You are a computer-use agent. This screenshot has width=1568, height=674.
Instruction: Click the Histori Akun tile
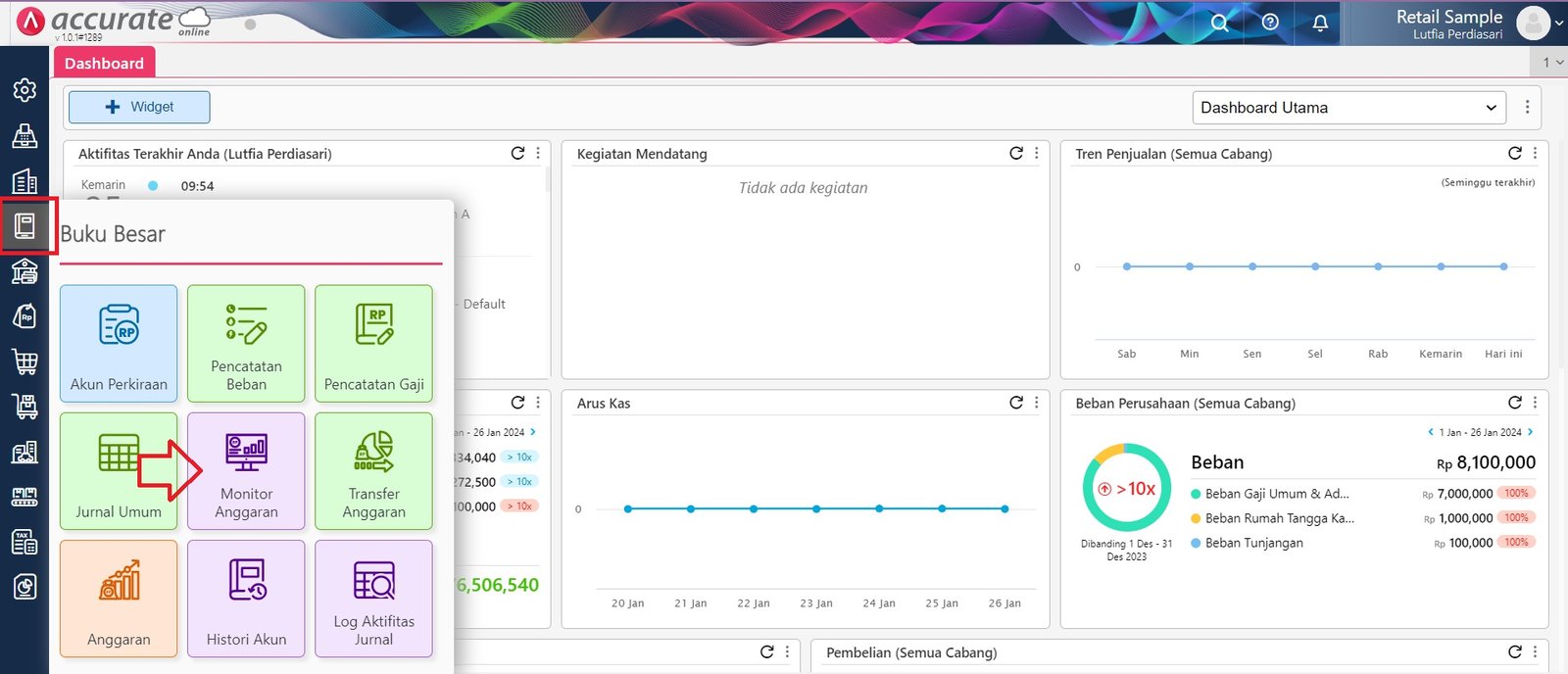[246, 598]
